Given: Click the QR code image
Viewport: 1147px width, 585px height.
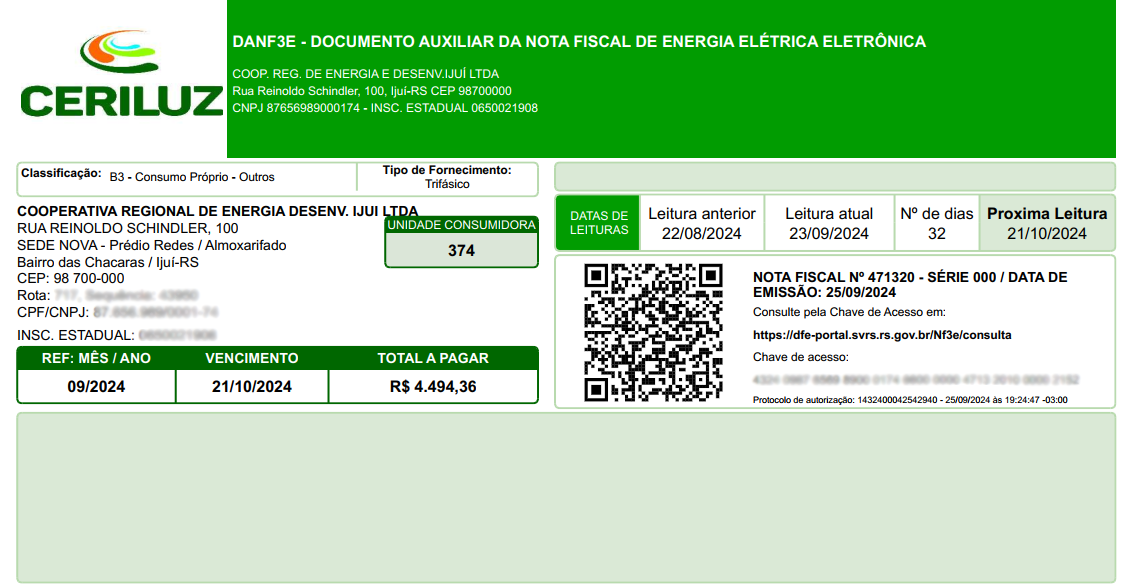Looking at the screenshot, I should click(653, 333).
